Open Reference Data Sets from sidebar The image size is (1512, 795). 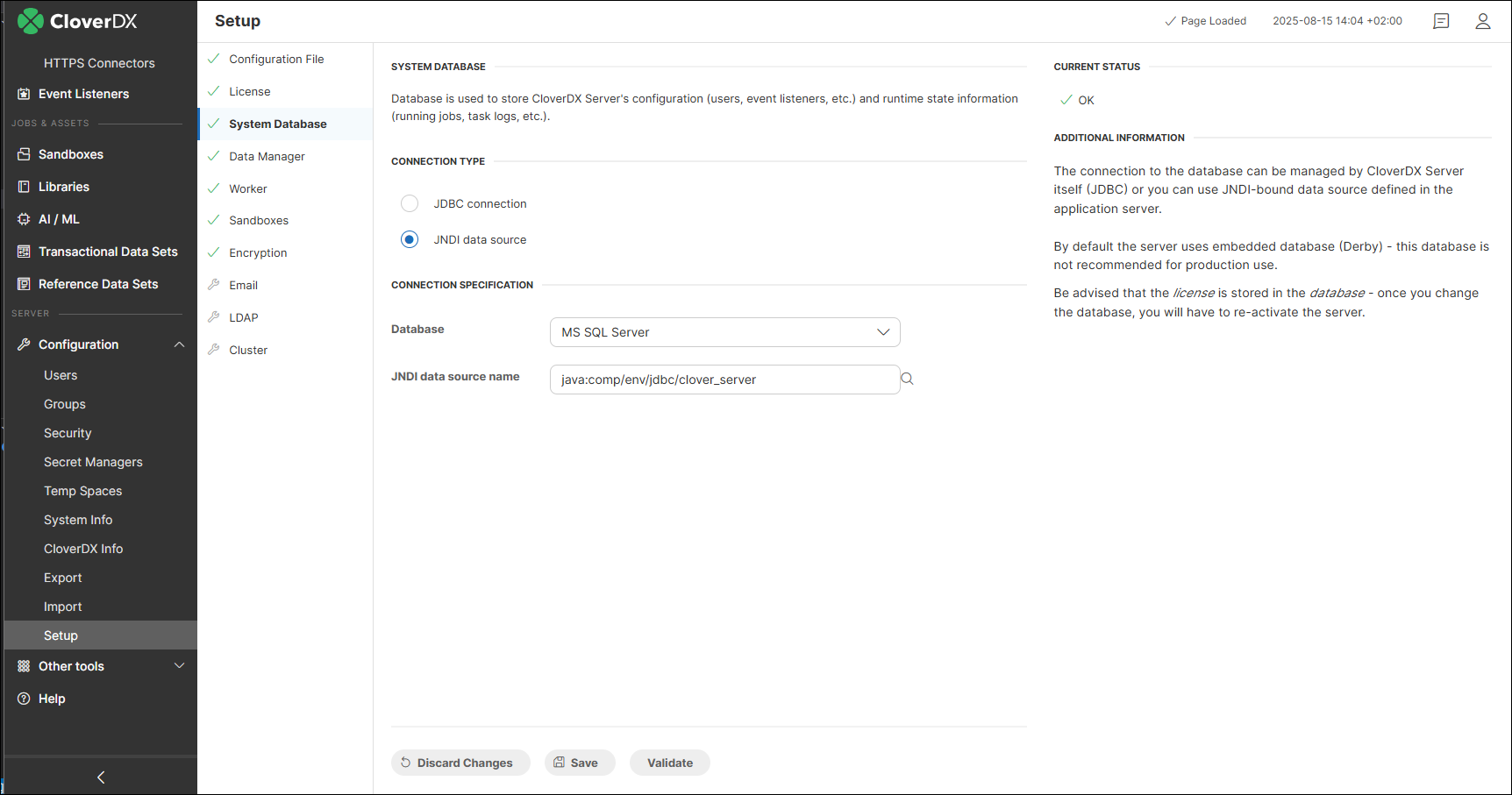click(x=97, y=284)
